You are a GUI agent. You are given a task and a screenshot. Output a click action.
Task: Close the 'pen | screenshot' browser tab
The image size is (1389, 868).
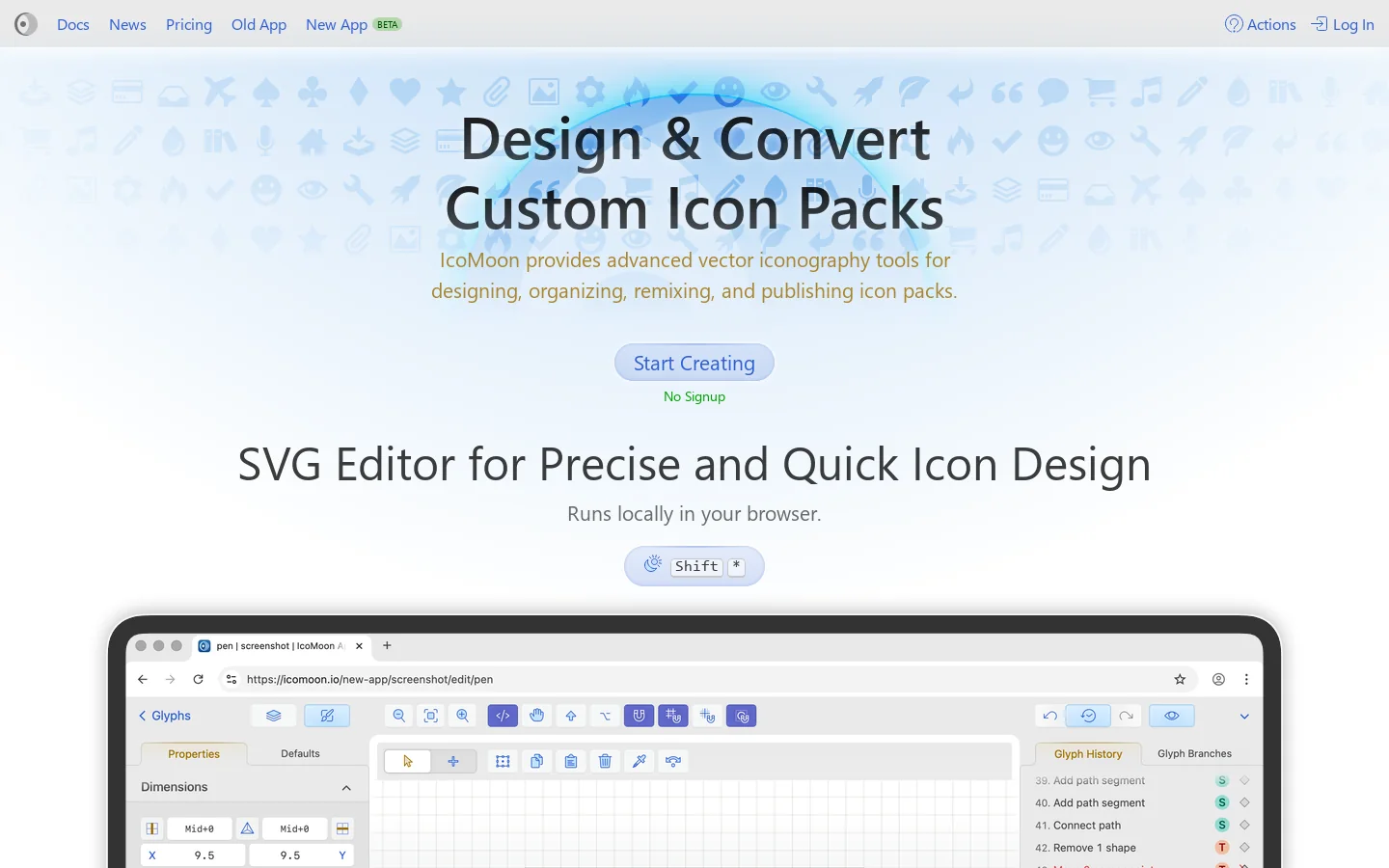tap(360, 646)
